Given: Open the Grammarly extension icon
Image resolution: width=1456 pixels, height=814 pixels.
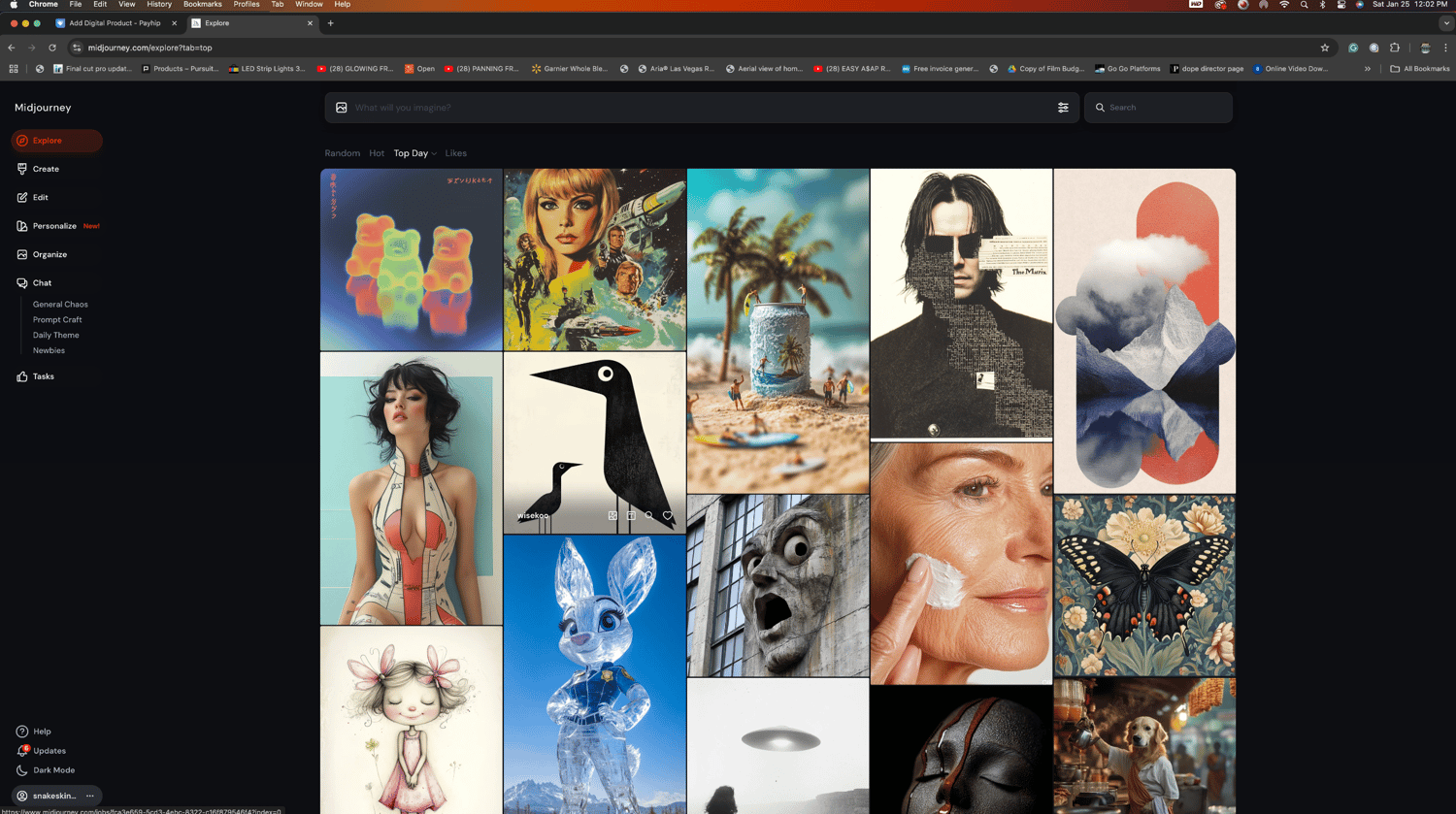Looking at the screenshot, I should point(1353,48).
